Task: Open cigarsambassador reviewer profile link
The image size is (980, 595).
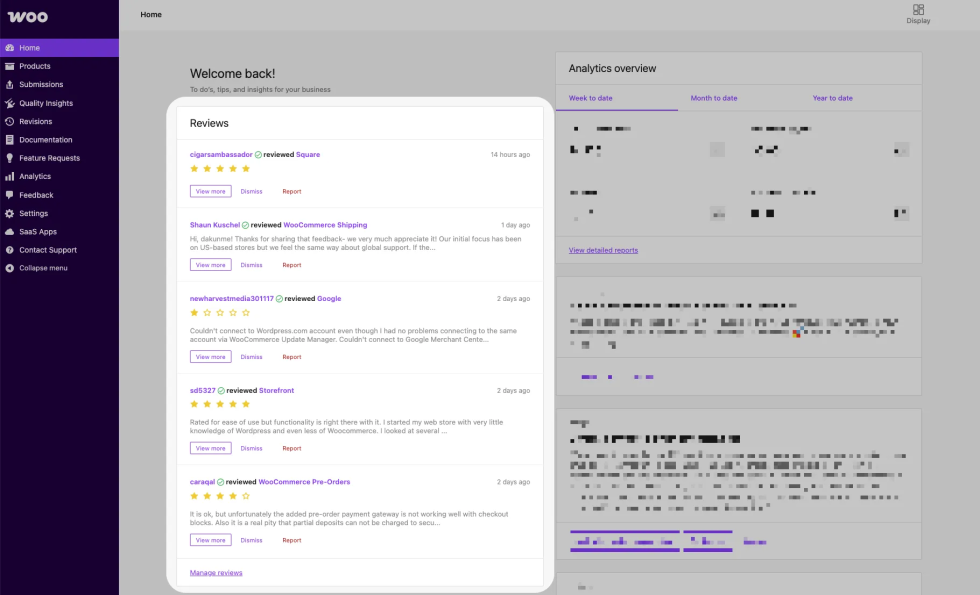Action: (221, 154)
